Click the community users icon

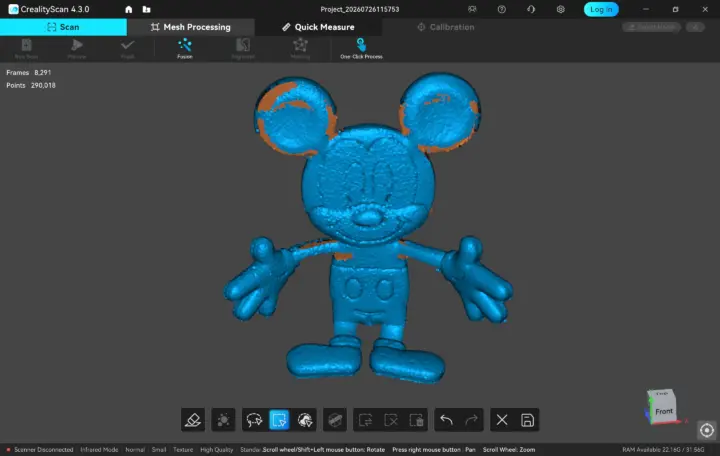point(472,9)
